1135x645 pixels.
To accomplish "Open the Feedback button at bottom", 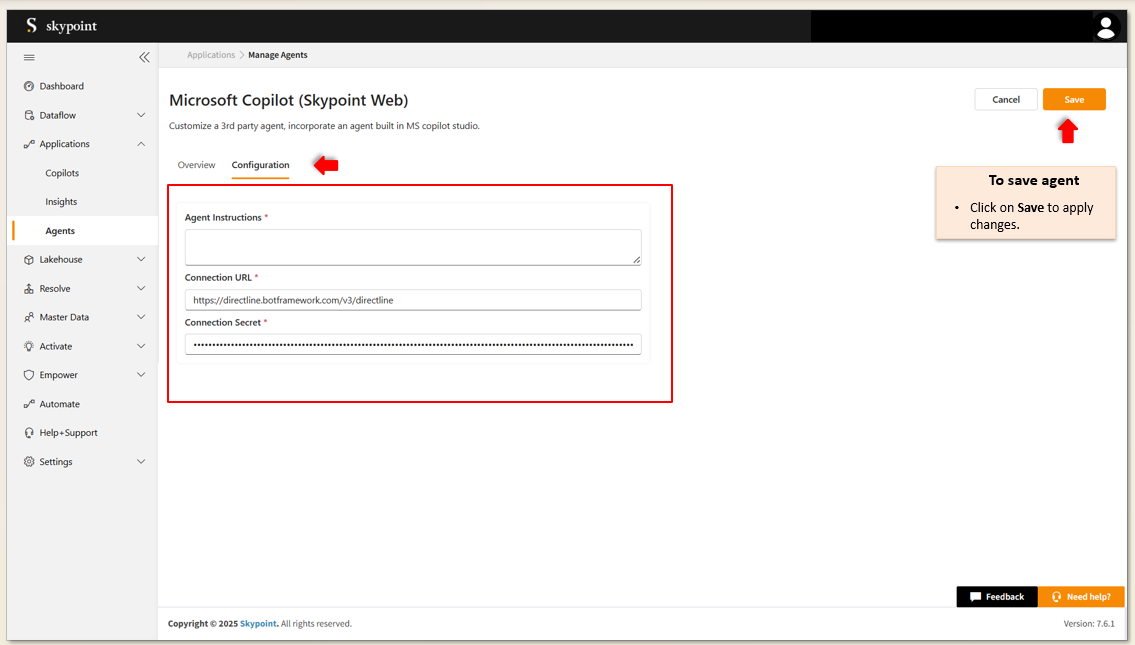I will (x=997, y=597).
